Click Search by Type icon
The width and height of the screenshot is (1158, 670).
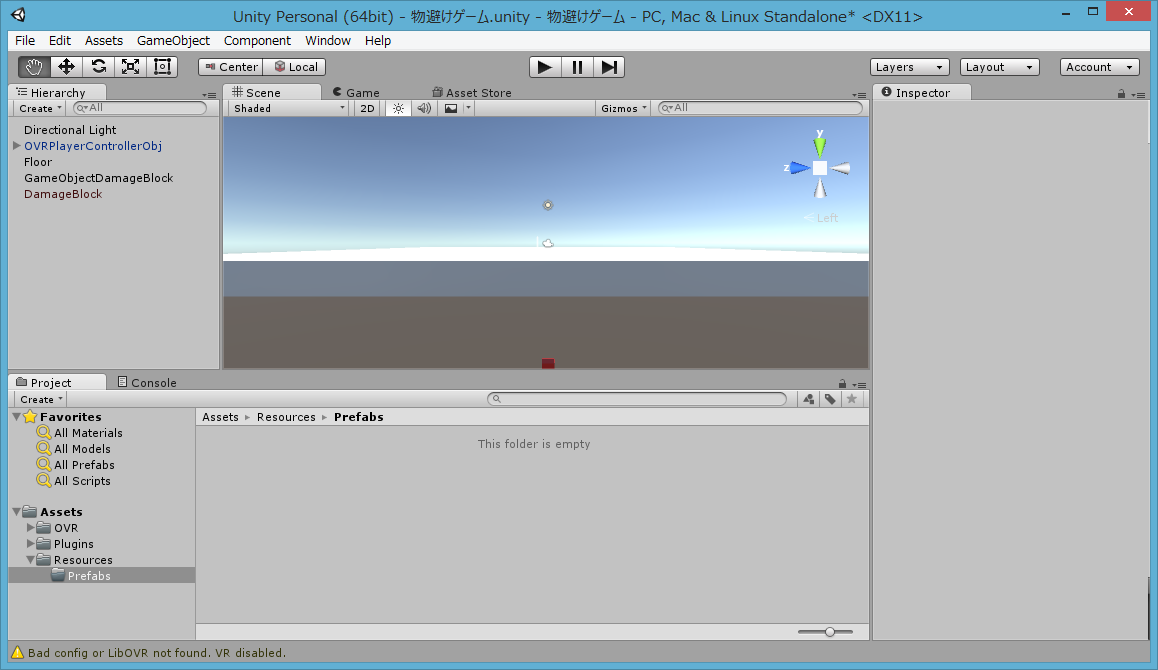click(x=809, y=399)
